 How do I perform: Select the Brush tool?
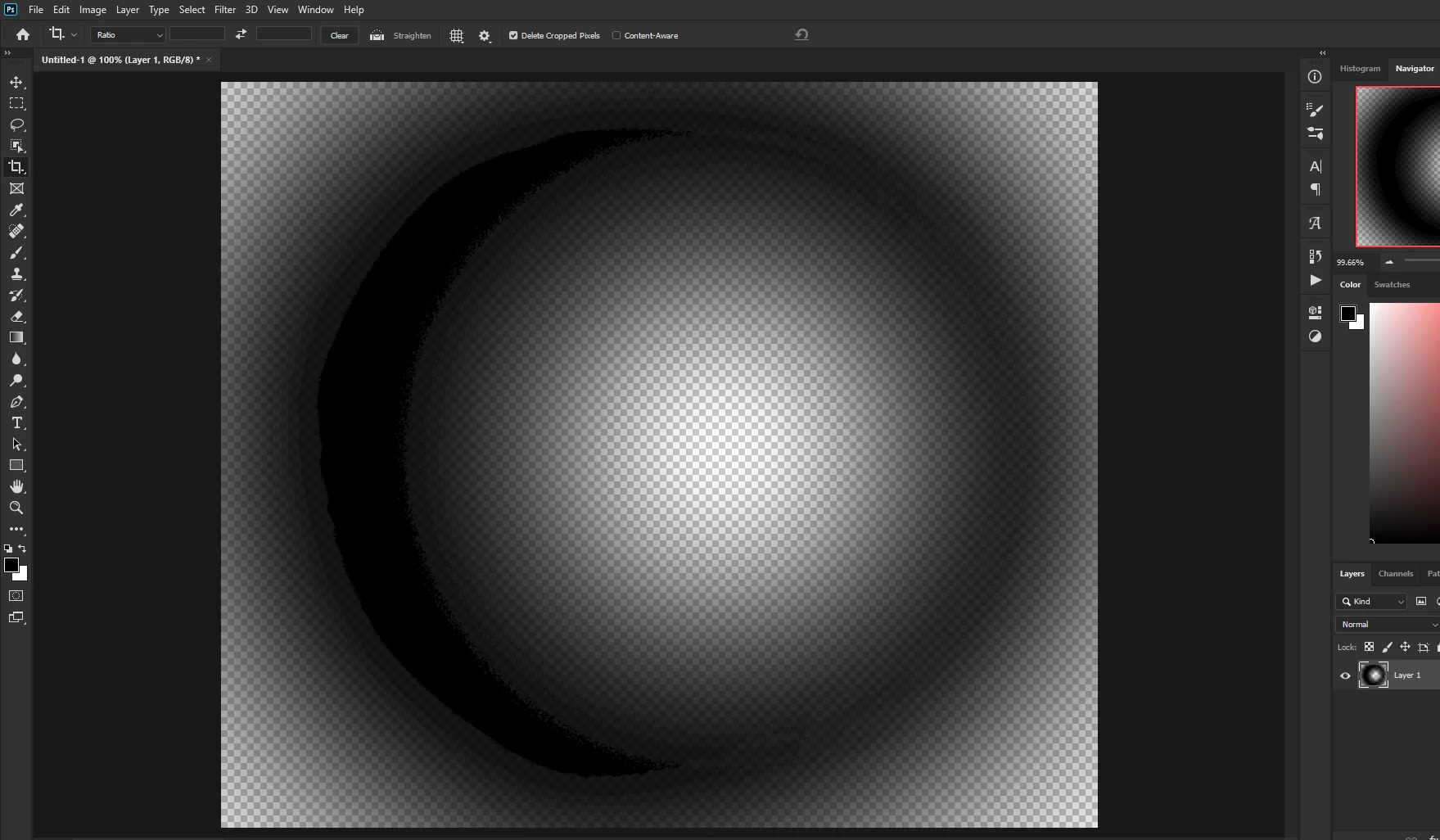click(16, 252)
